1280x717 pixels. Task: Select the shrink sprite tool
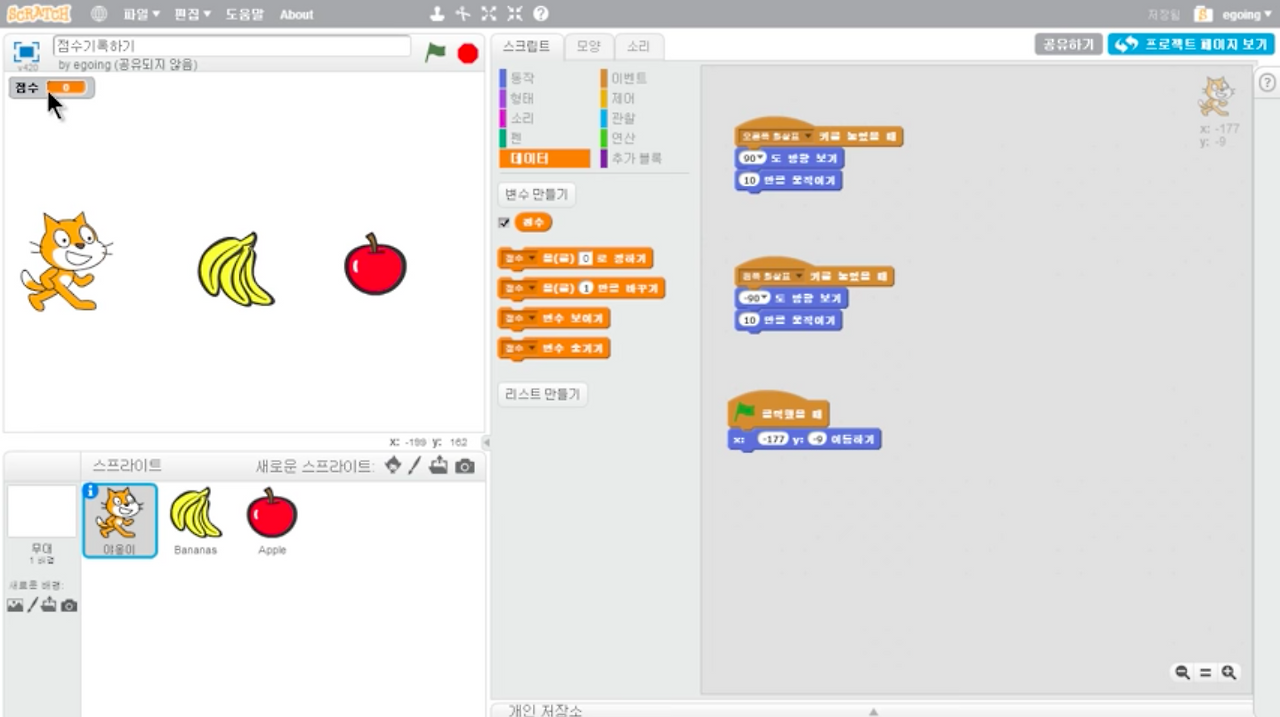[x=515, y=14]
